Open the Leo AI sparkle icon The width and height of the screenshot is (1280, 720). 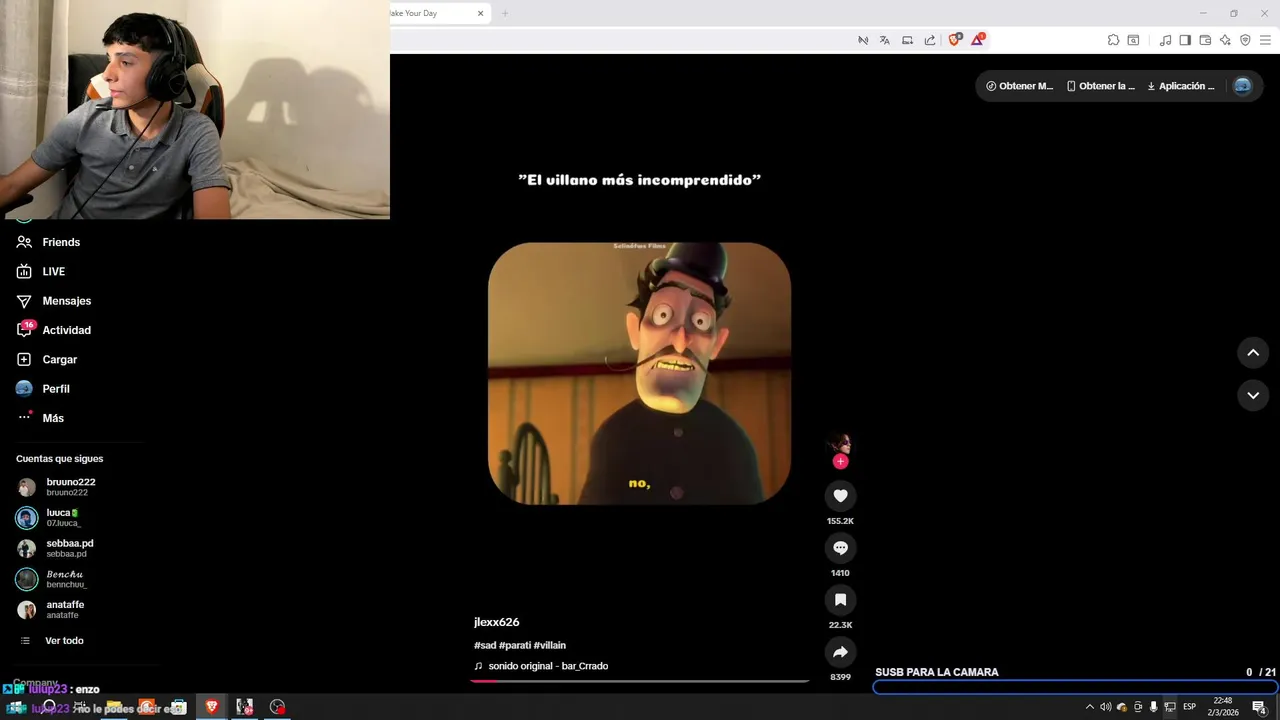tap(1225, 40)
